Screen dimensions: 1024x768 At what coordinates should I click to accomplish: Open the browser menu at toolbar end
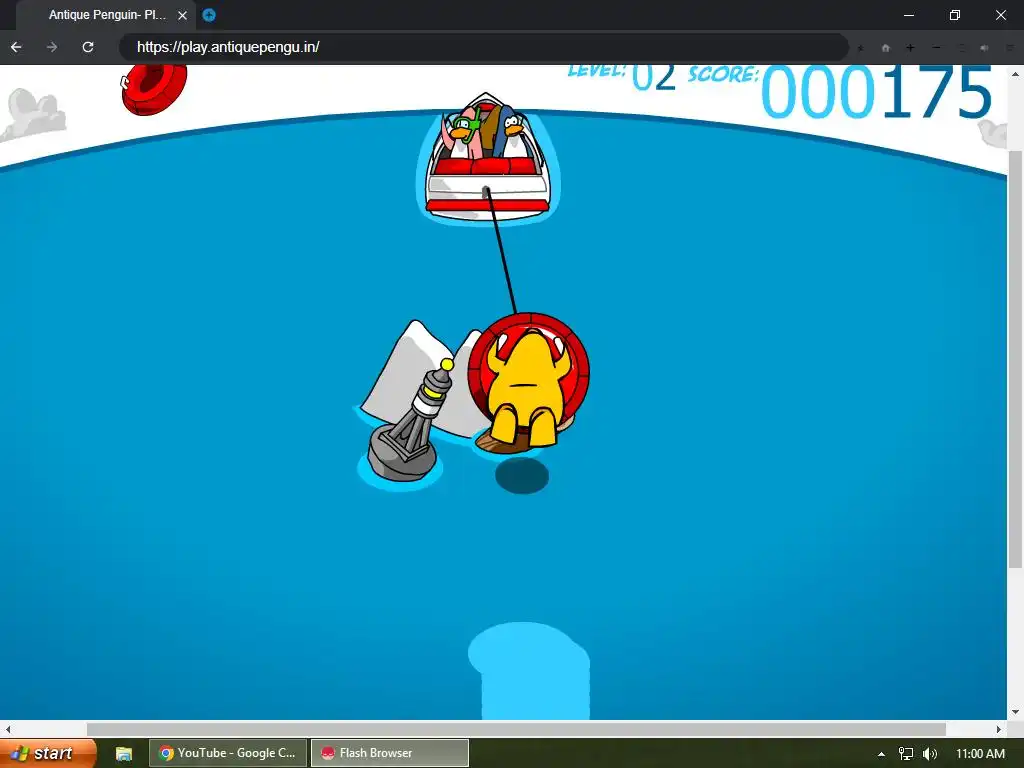click(1010, 48)
